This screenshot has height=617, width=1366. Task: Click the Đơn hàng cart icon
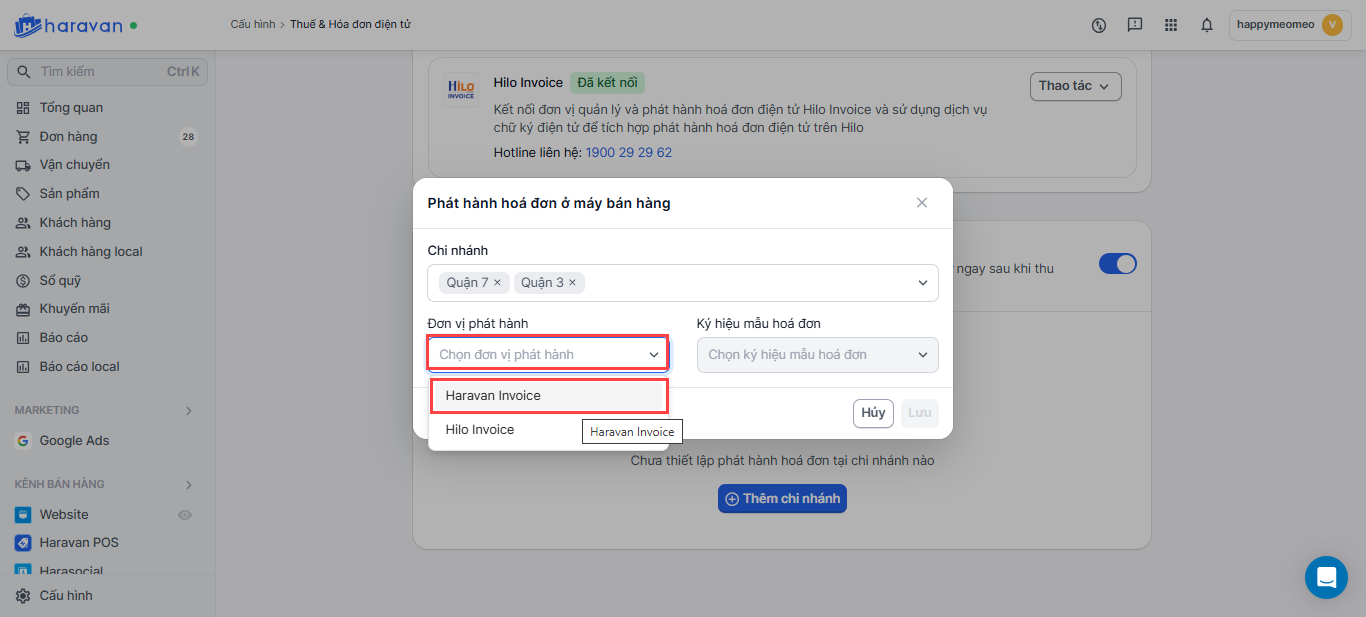(x=23, y=137)
